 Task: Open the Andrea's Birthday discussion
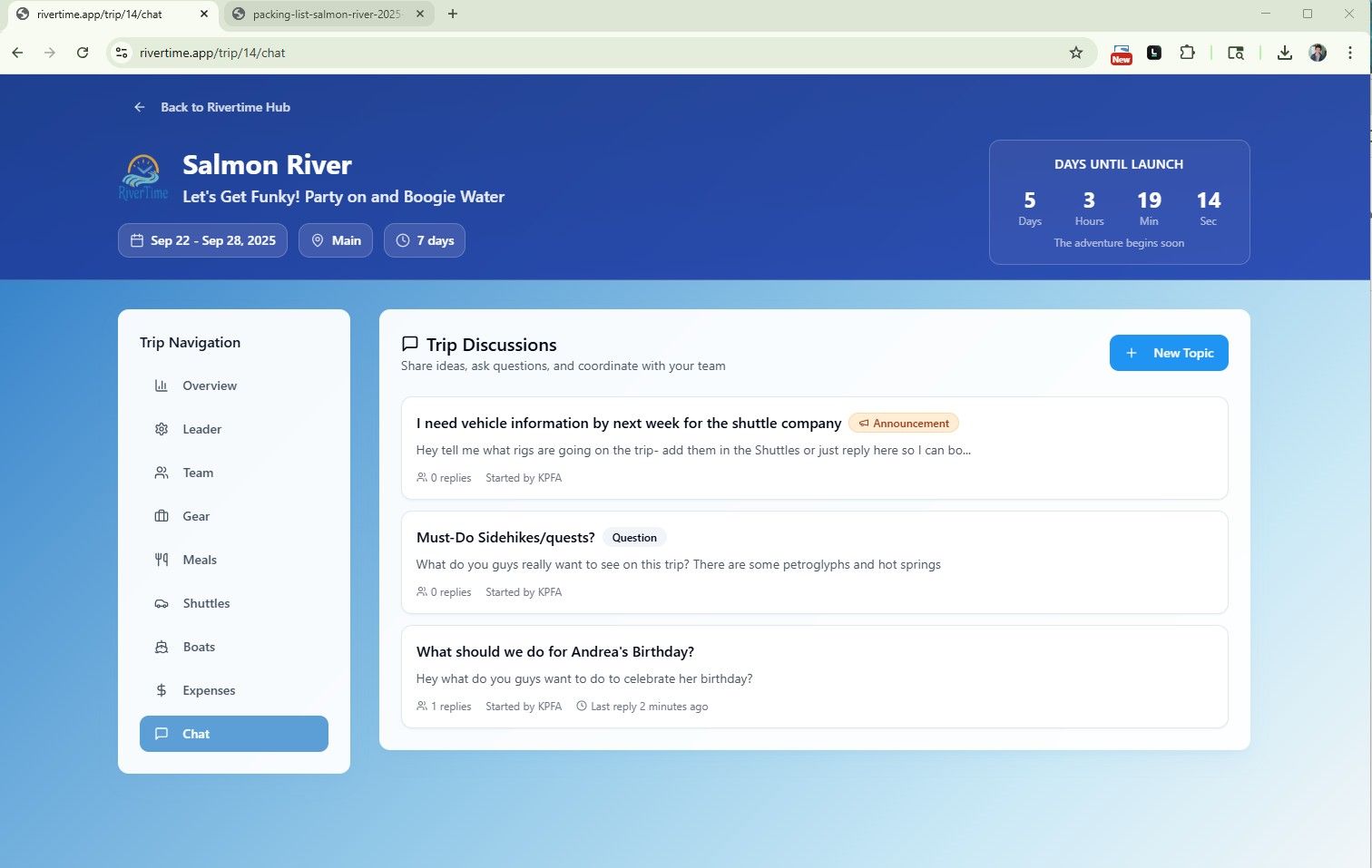554,652
